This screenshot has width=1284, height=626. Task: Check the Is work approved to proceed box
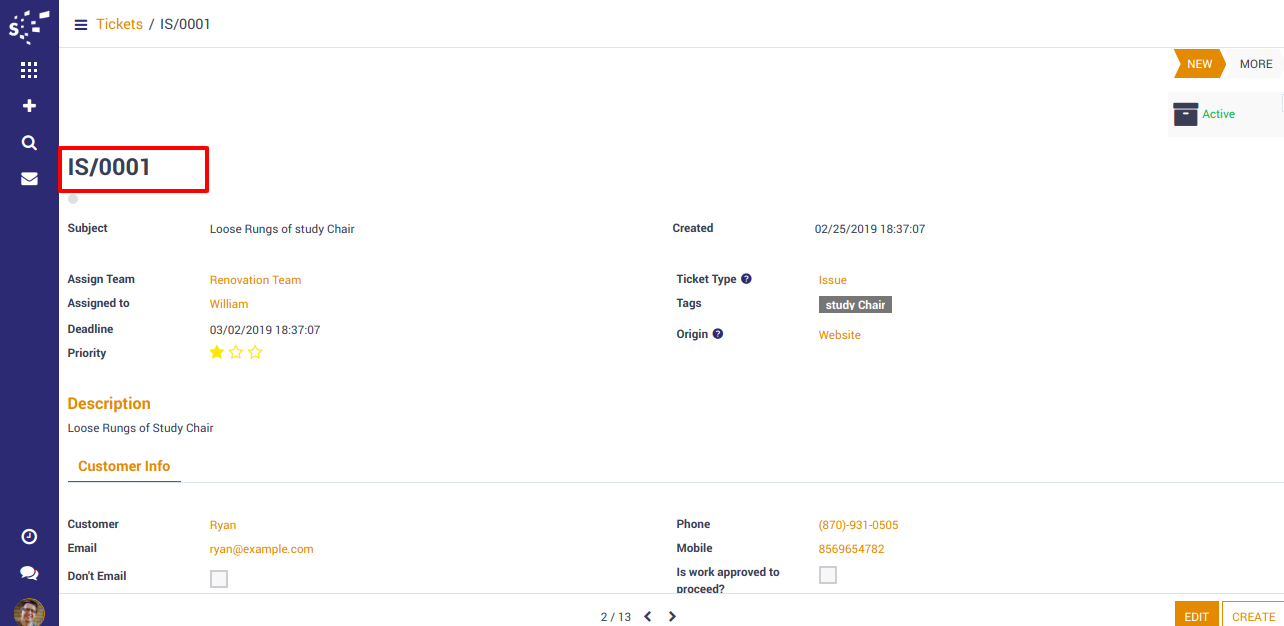coord(828,575)
